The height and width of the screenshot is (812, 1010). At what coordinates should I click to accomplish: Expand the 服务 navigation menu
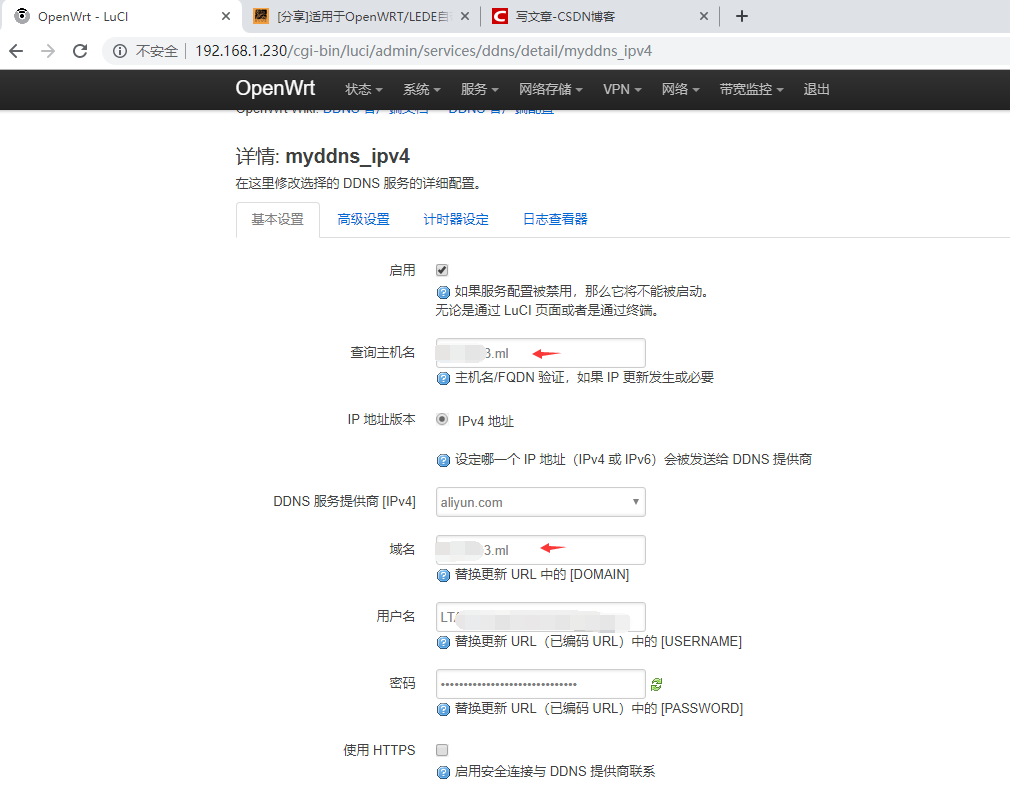(x=479, y=89)
